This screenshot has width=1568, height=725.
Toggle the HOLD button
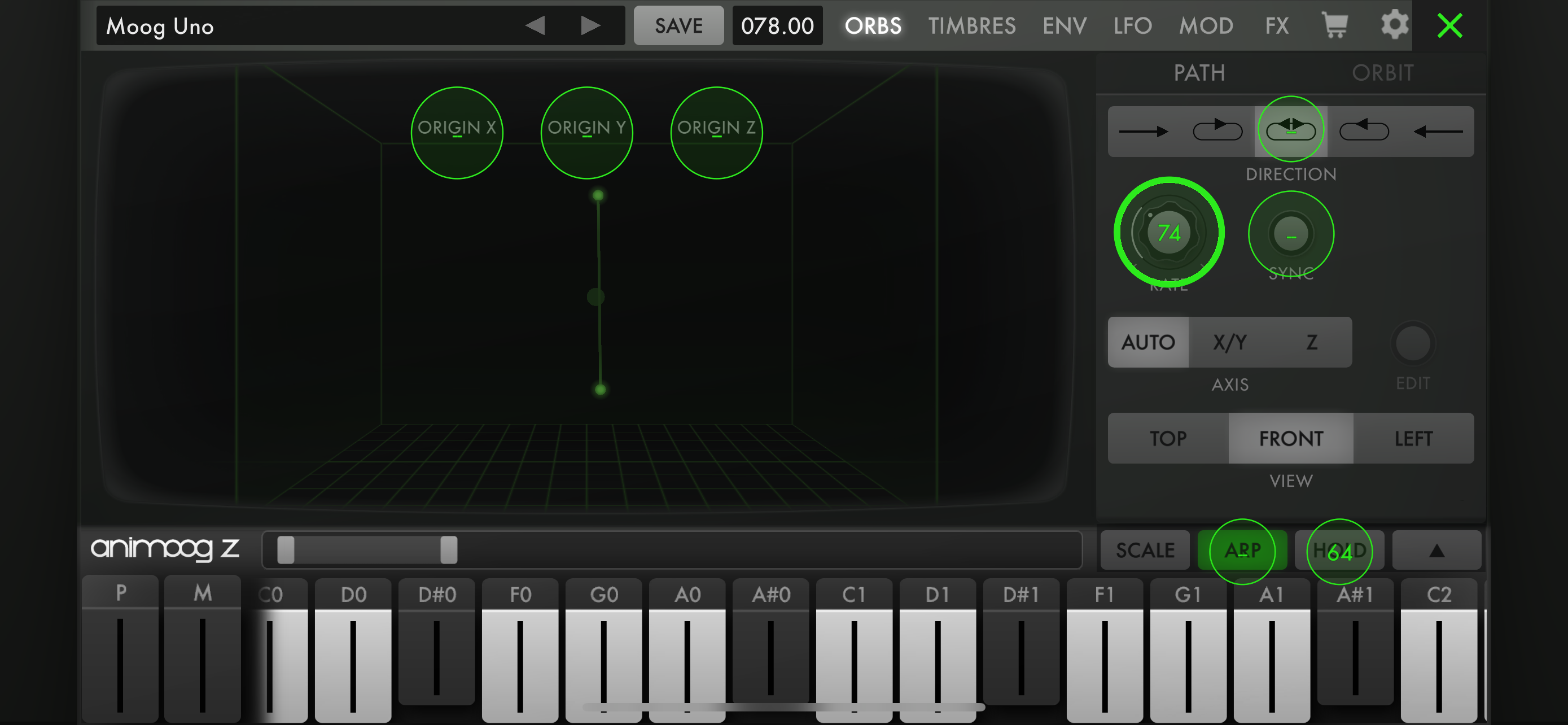(1339, 551)
